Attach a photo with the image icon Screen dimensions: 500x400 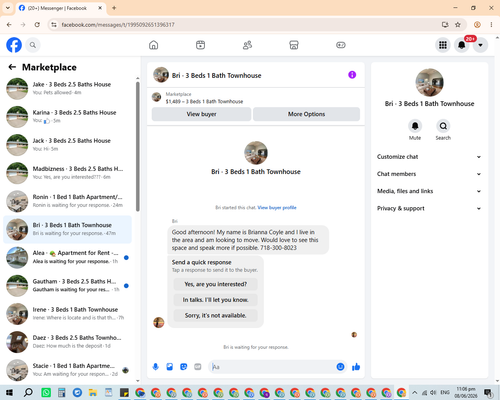[x=170, y=367]
